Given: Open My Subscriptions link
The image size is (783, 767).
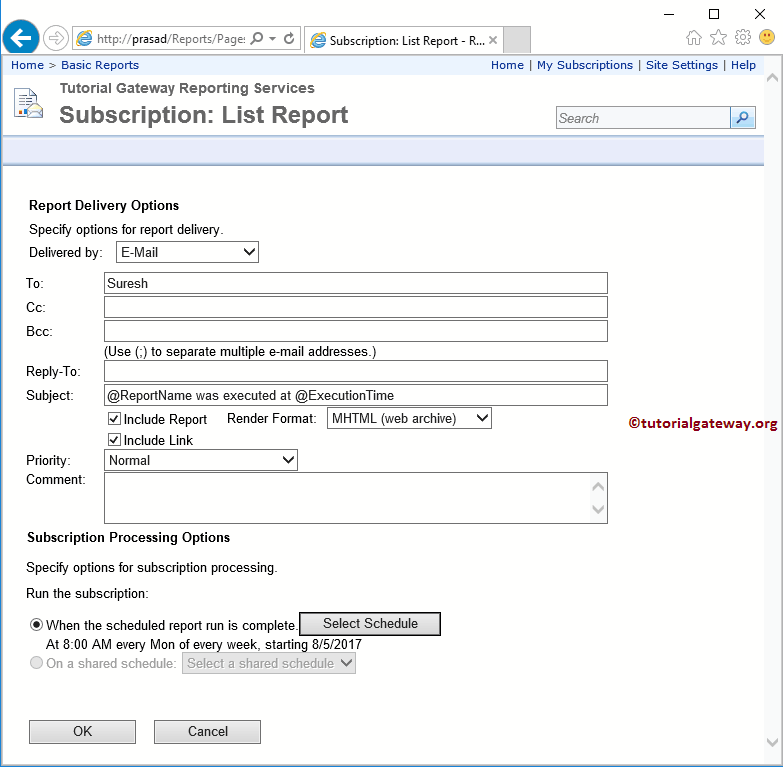Looking at the screenshot, I should click(x=585, y=65).
